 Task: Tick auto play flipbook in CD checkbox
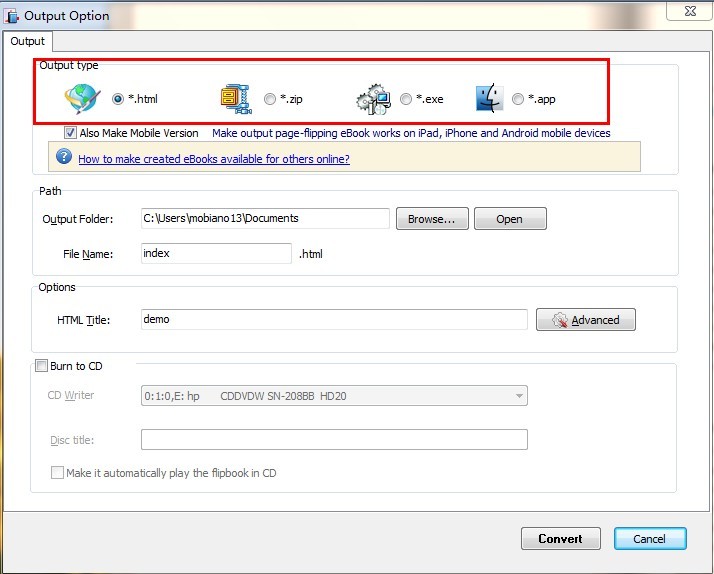pyautogui.click(x=57, y=472)
